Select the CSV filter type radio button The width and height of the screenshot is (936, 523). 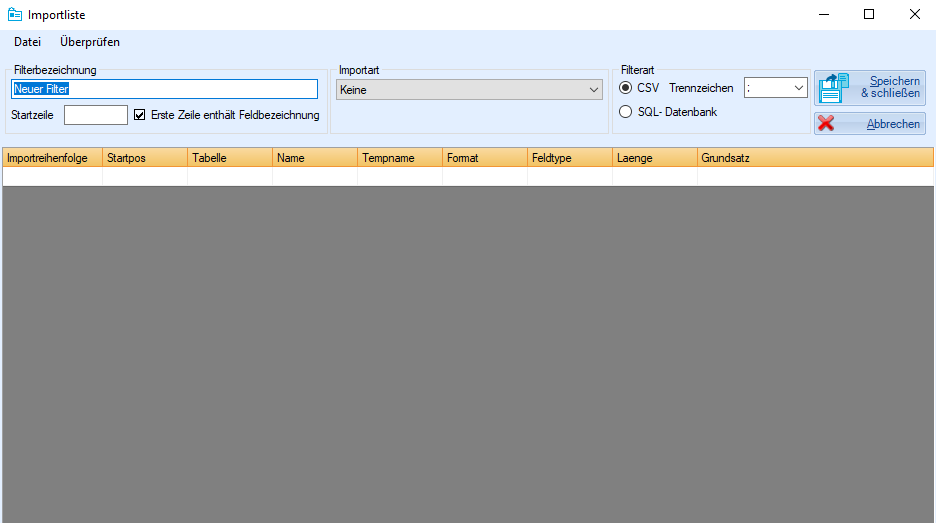tap(626, 88)
